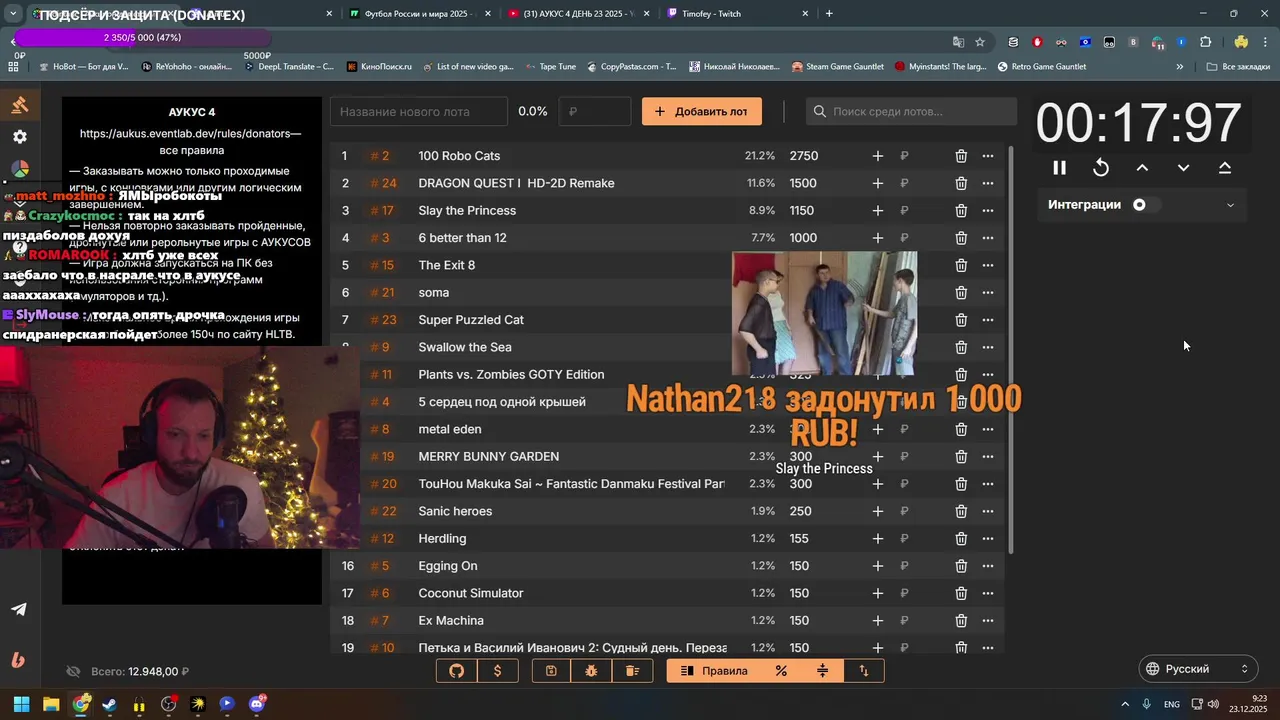Click plus icon for Egging On row

878,566
